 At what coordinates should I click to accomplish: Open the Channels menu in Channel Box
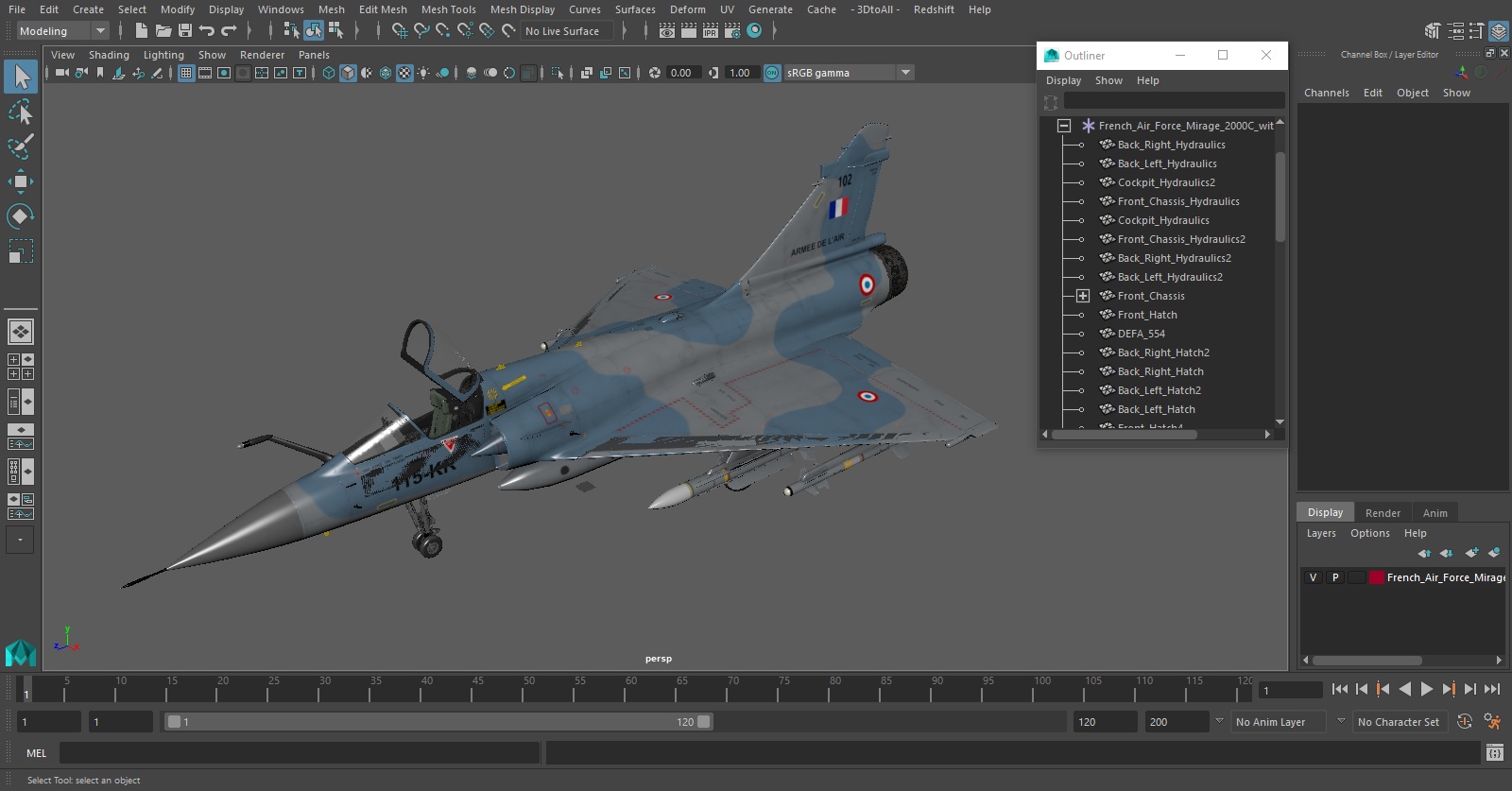(x=1326, y=93)
